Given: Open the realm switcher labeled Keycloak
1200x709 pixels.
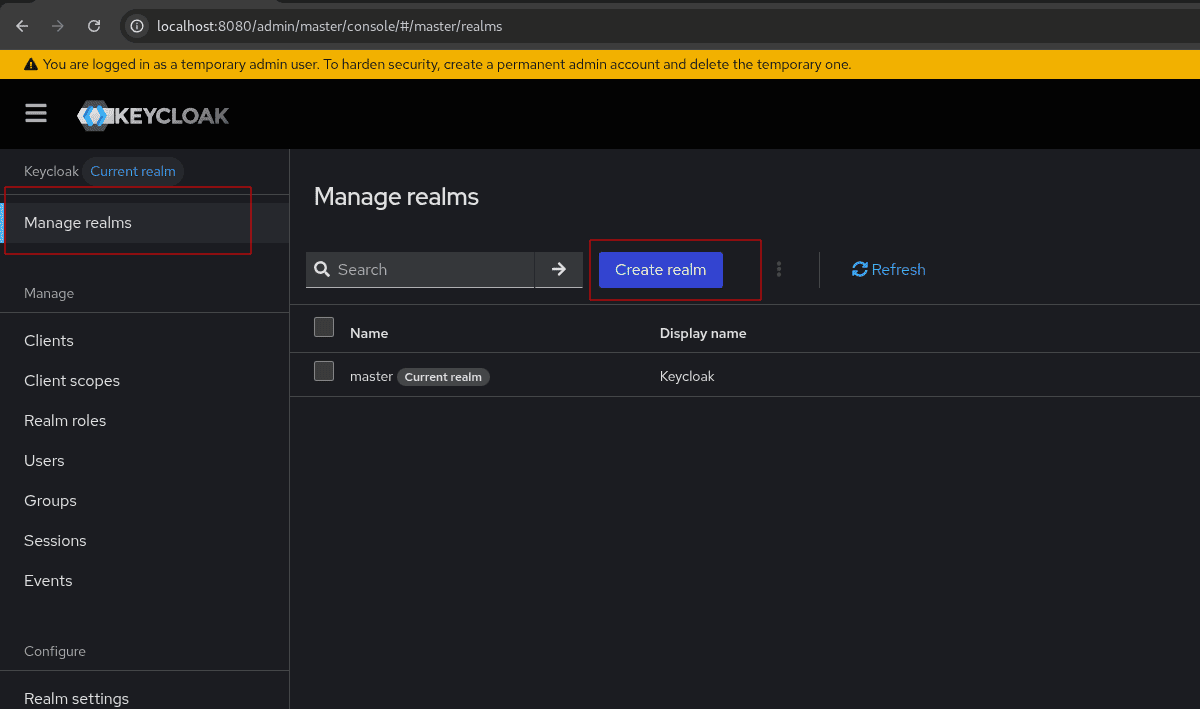Looking at the screenshot, I should (x=51, y=171).
